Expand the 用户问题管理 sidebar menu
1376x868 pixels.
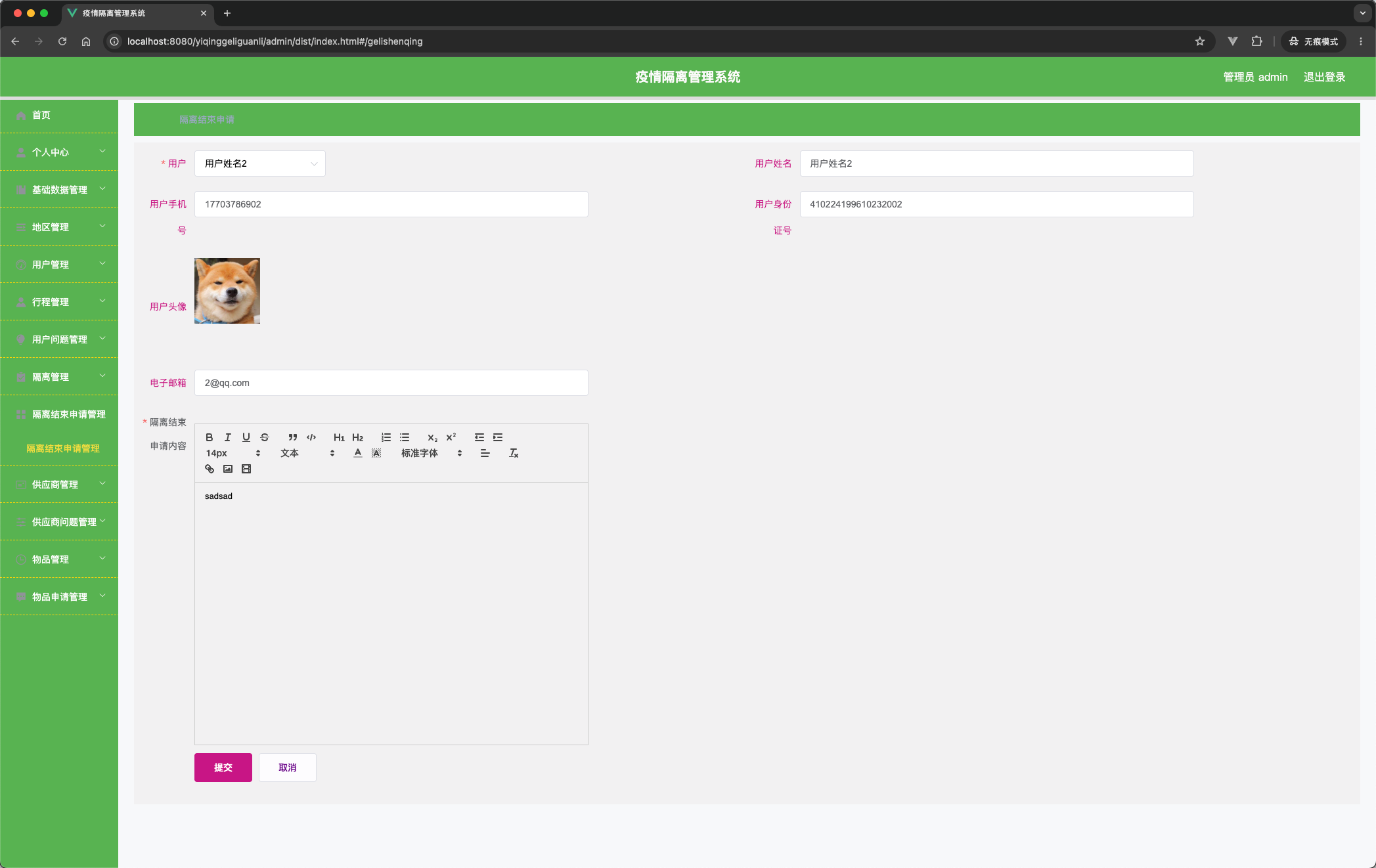pyautogui.click(x=59, y=339)
